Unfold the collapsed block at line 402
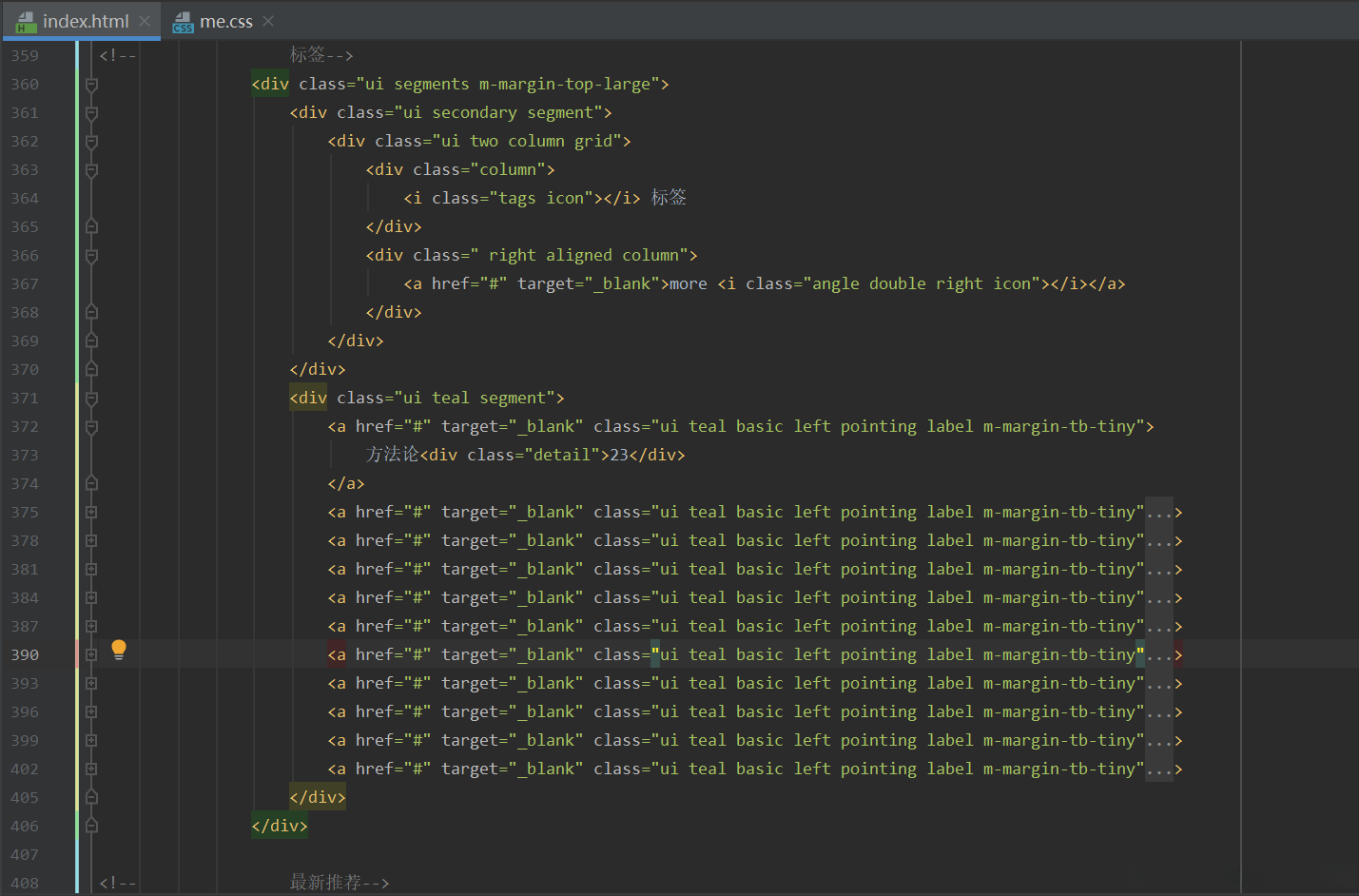 (x=91, y=769)
